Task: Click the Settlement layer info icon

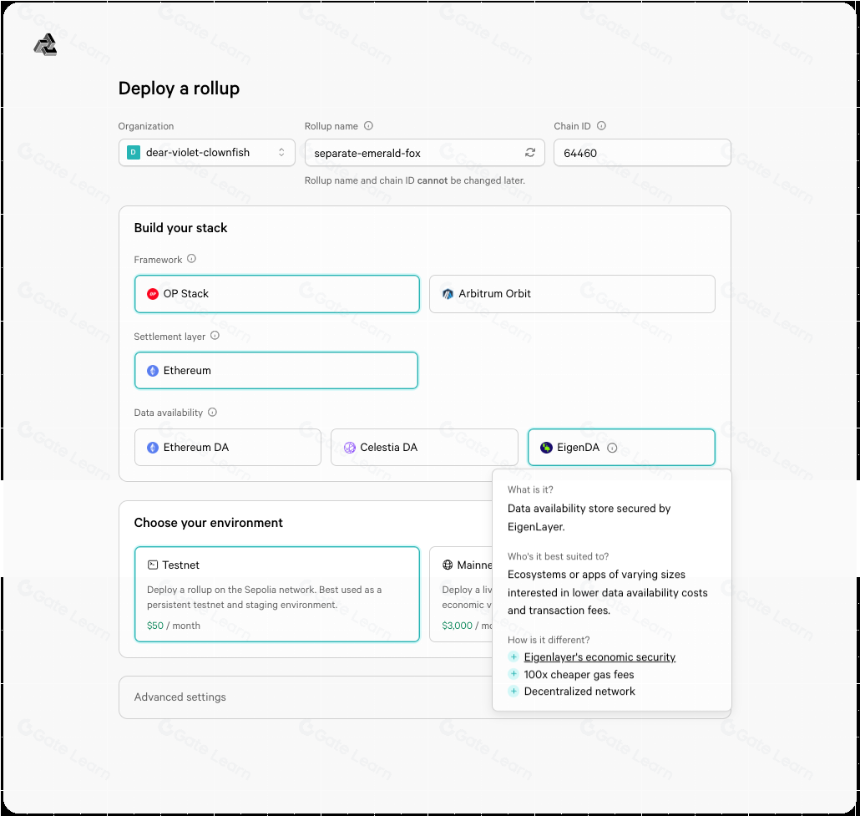Action: [215, 336]
